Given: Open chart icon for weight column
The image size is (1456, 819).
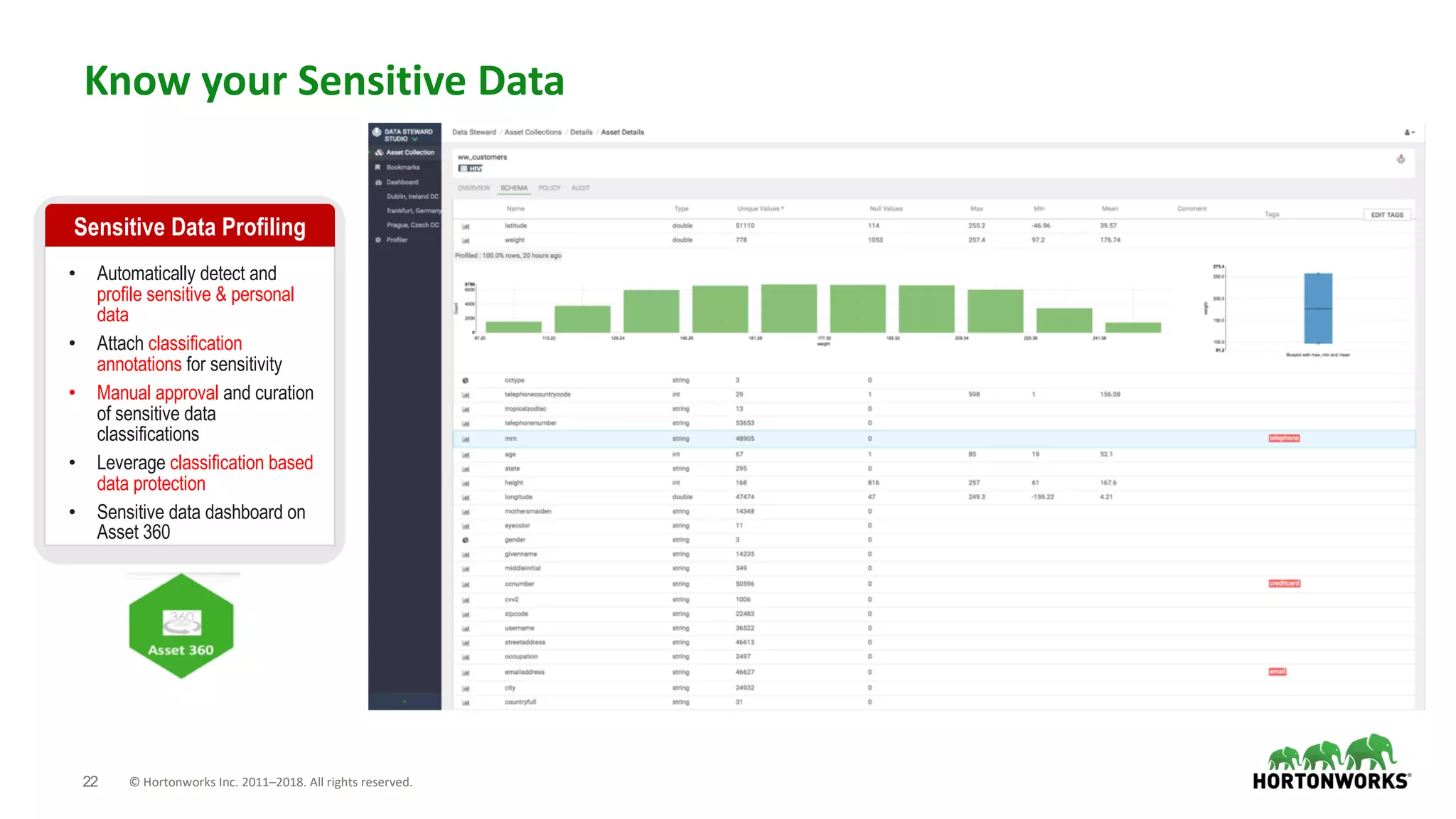Looking at the screenshot, I should coord(466,240).
